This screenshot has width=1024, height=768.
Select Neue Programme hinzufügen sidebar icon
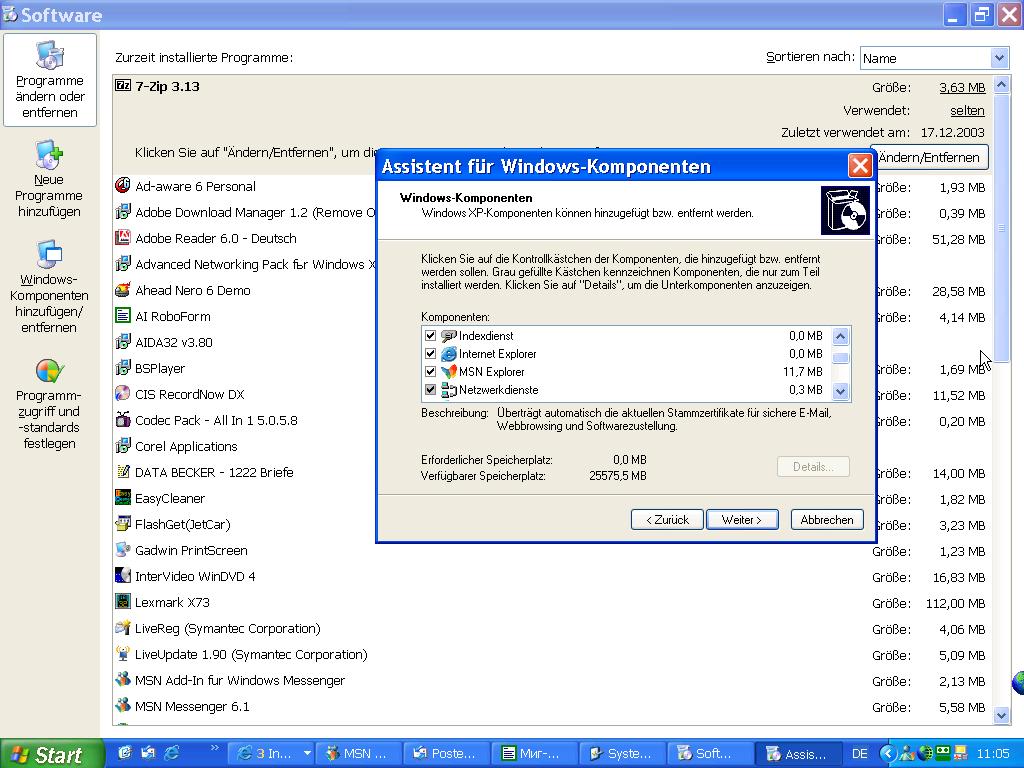(x=49, y=155)
